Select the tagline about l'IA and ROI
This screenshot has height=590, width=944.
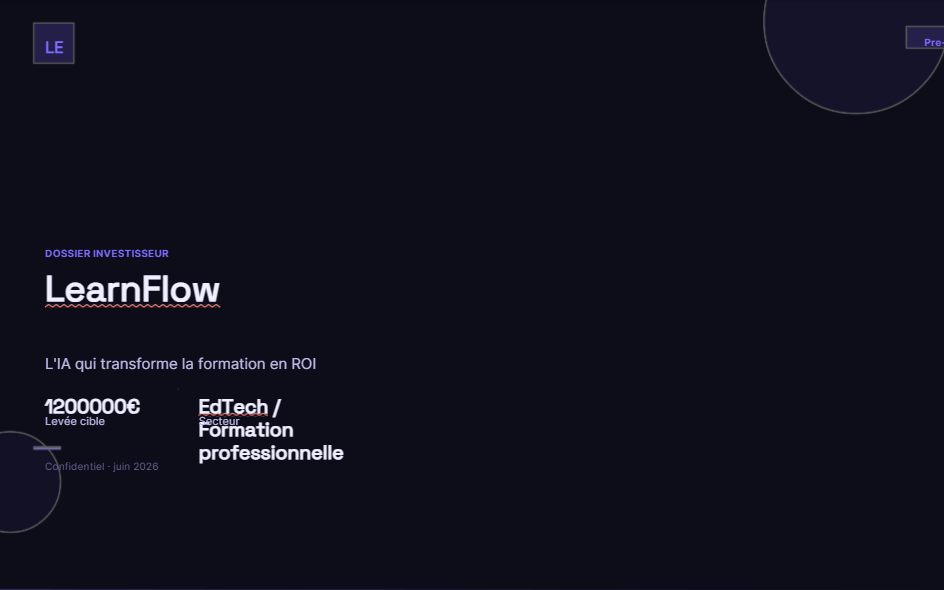click(181, 364)
